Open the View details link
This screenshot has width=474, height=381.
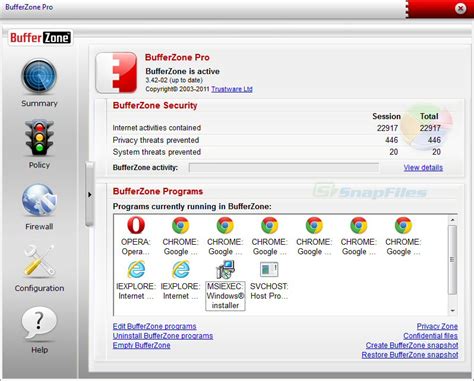423,167
